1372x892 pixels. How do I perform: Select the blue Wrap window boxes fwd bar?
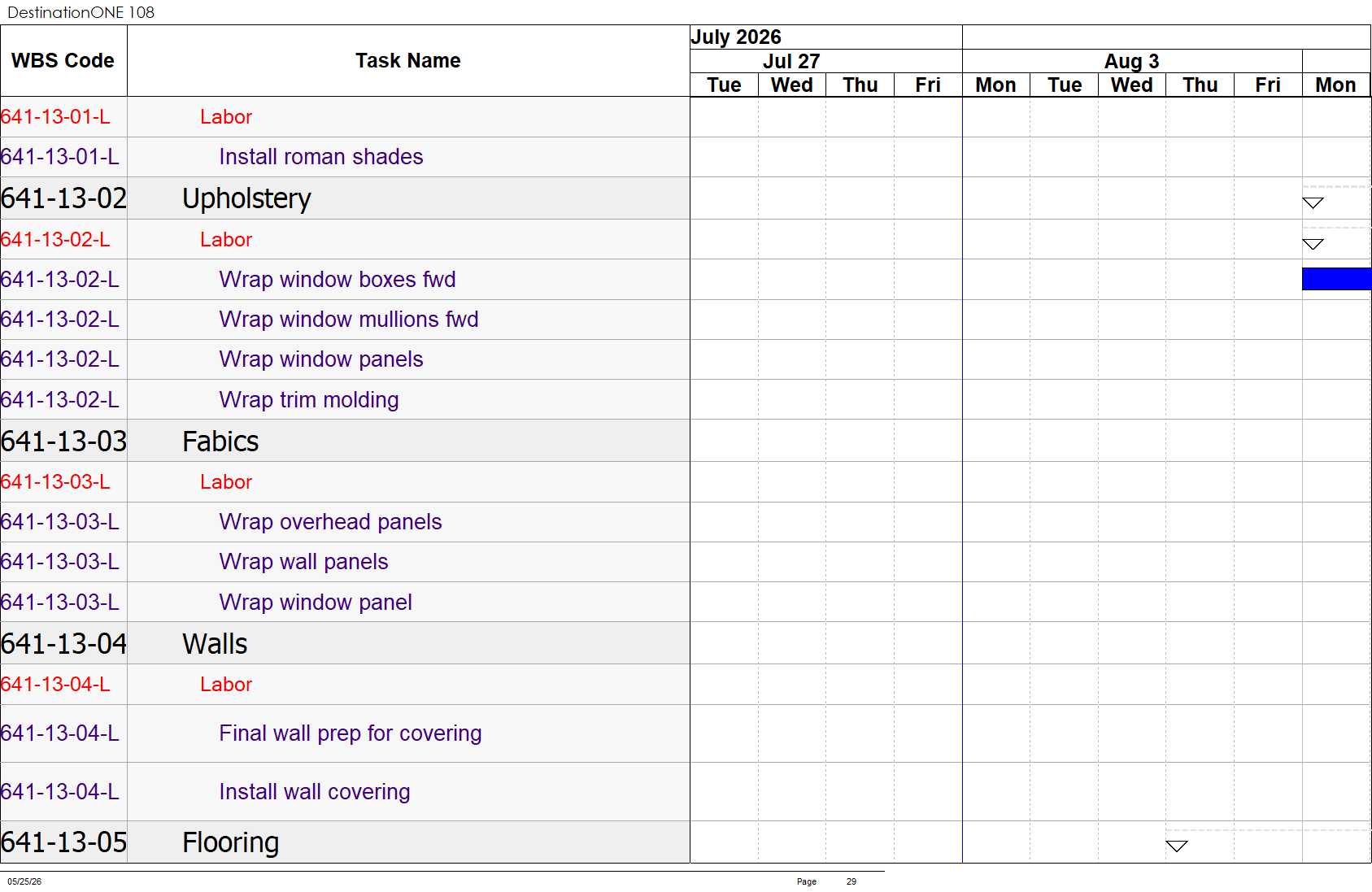coord(1336,279)
